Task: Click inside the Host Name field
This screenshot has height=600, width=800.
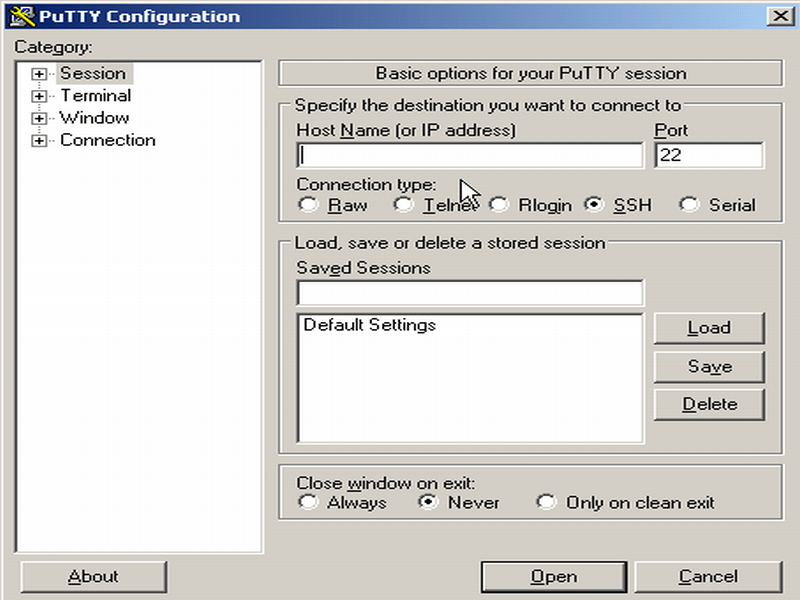Action: (x=470, y=155)
